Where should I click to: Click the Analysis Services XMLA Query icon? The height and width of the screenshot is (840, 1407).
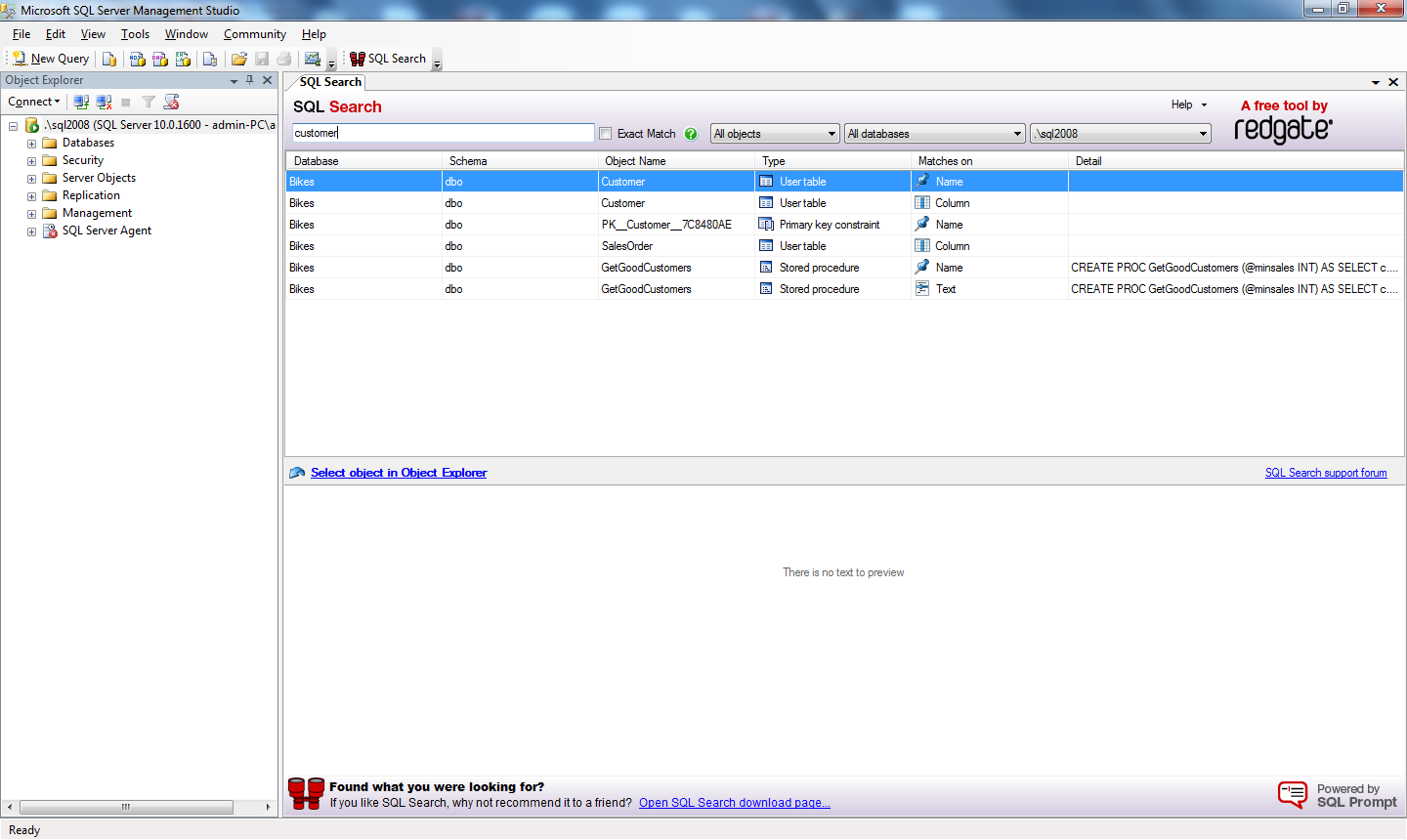pos(183,59)
